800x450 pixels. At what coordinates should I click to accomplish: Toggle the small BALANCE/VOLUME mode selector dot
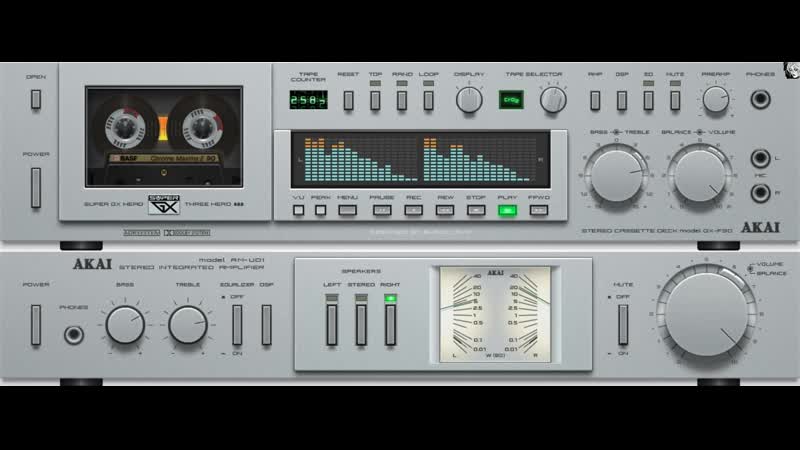pos(700,132)
